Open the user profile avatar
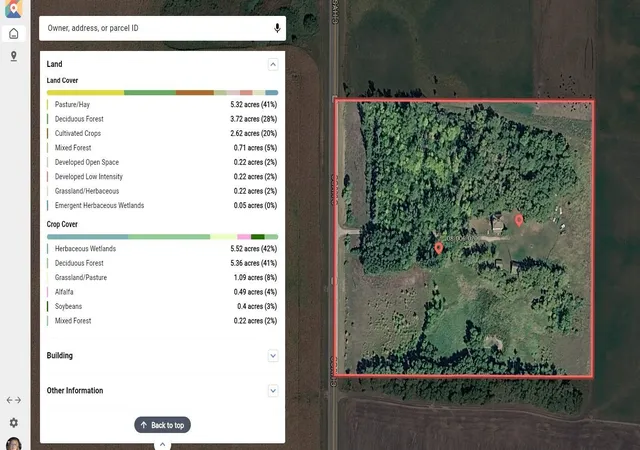The height and width of the screenshot is (450, 640). click(14, 444)
